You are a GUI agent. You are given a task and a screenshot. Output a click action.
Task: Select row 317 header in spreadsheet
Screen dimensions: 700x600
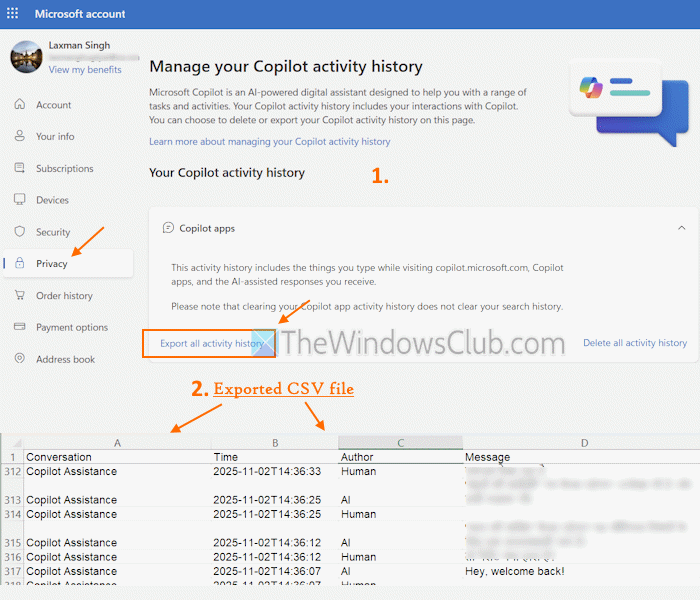click(x=12, y=571)
